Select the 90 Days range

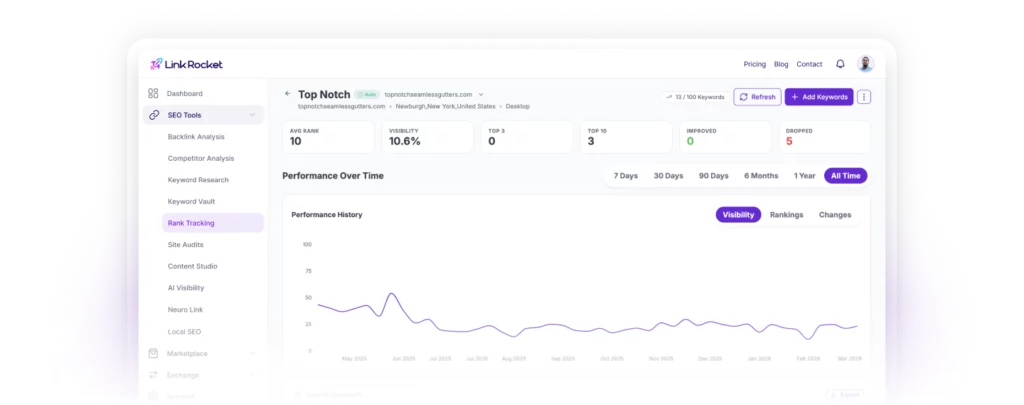click(713, 176)
